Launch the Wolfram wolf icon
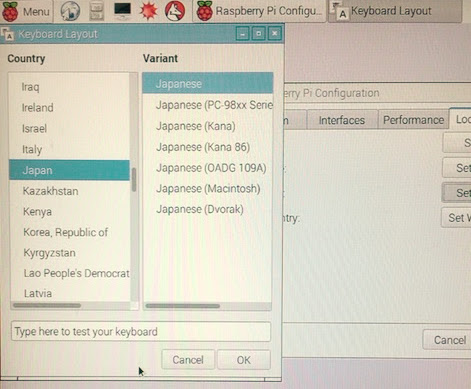This screenshot has width=471, height=389. pos(175,11)
